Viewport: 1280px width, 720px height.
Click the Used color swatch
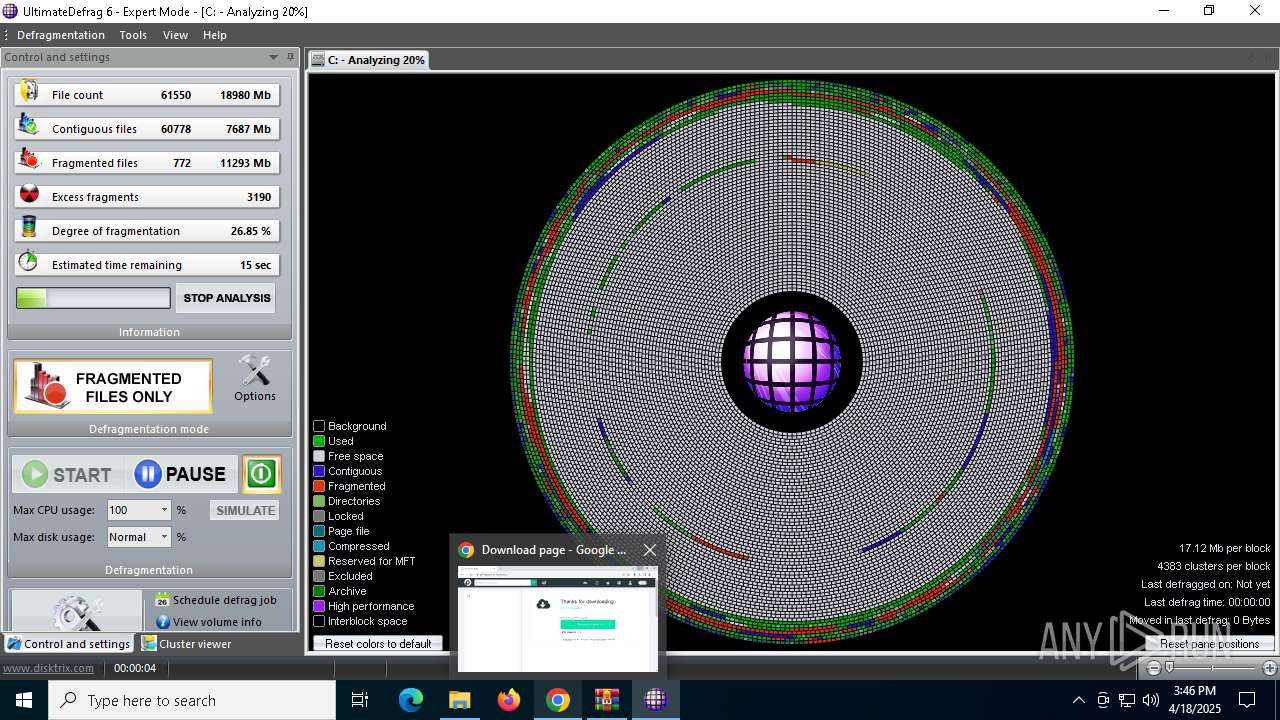pos(319,441)
